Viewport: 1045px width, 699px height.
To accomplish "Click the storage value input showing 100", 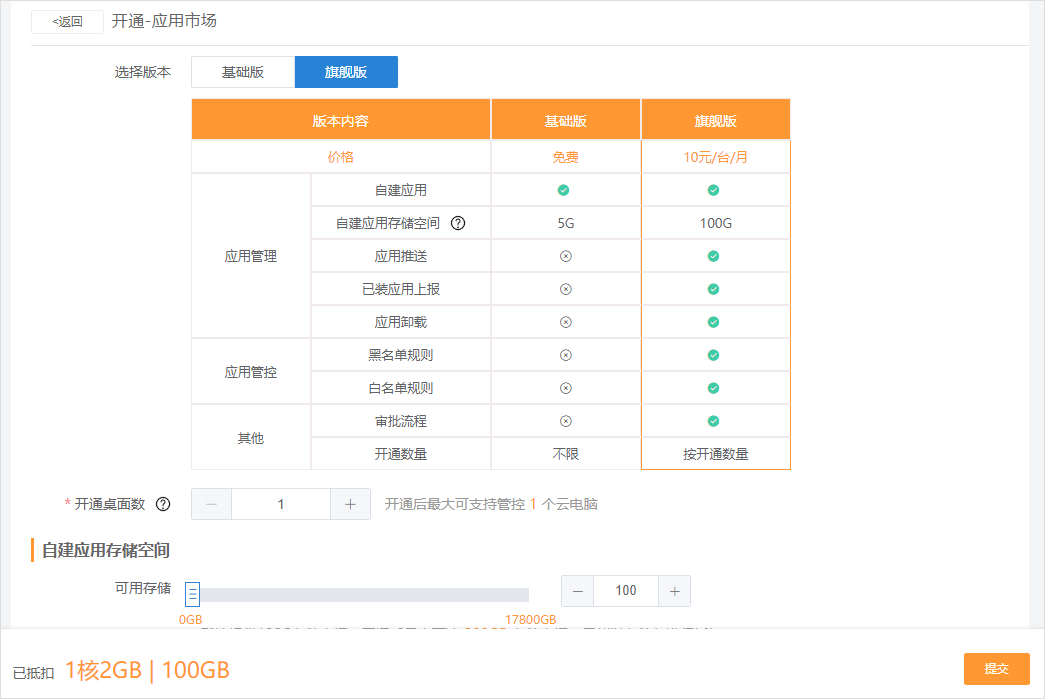I will (x=625, y=590).
